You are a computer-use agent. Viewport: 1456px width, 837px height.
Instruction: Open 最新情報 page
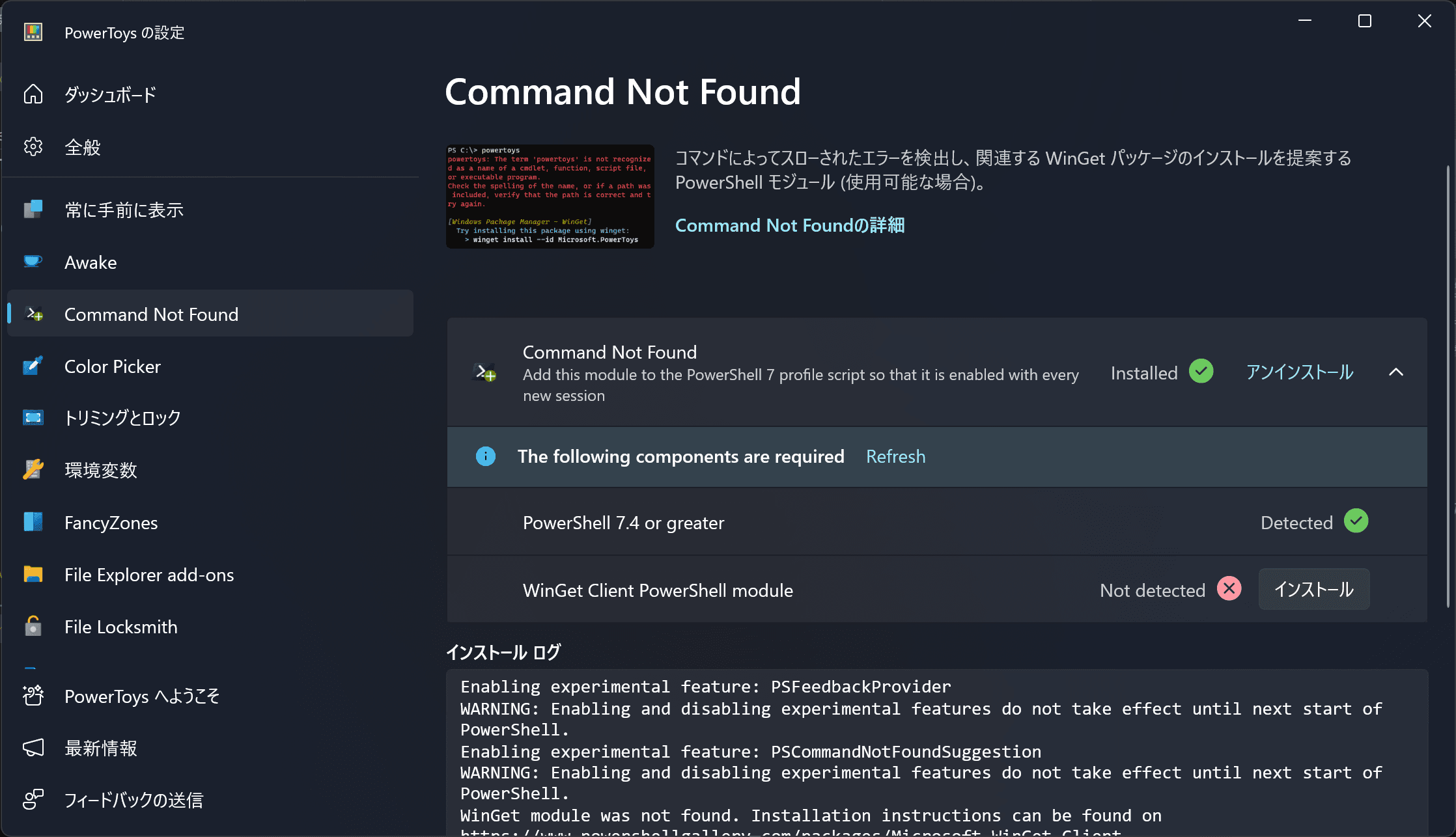point(210,748)
